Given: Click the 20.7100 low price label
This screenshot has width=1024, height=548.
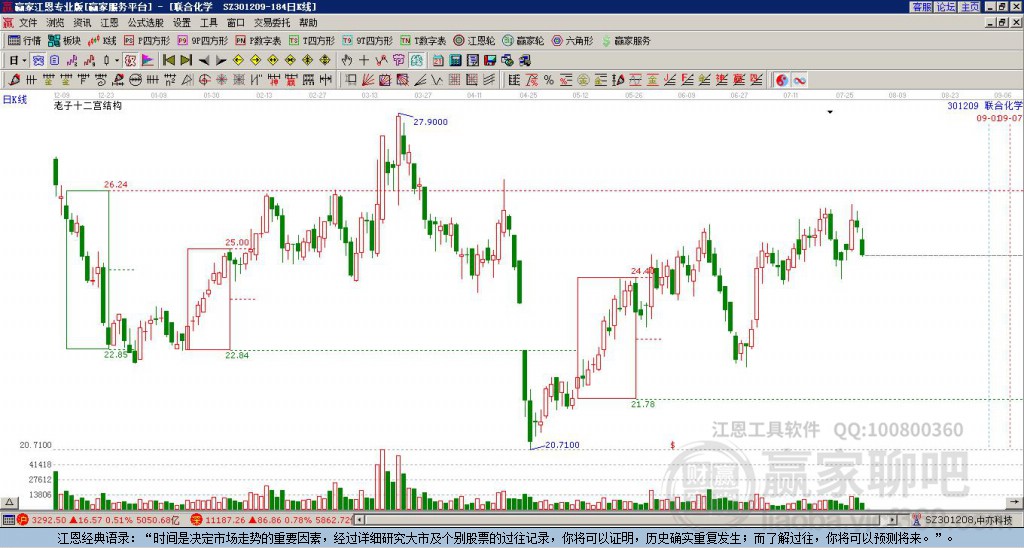Looking at the screenshot, I should 562,445.
